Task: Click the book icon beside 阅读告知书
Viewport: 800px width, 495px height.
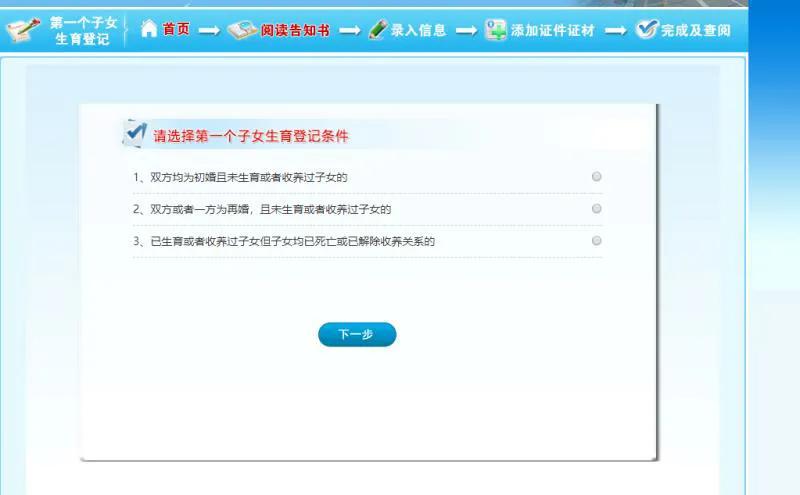Action: pyautogui.click(x=241, y=30)
